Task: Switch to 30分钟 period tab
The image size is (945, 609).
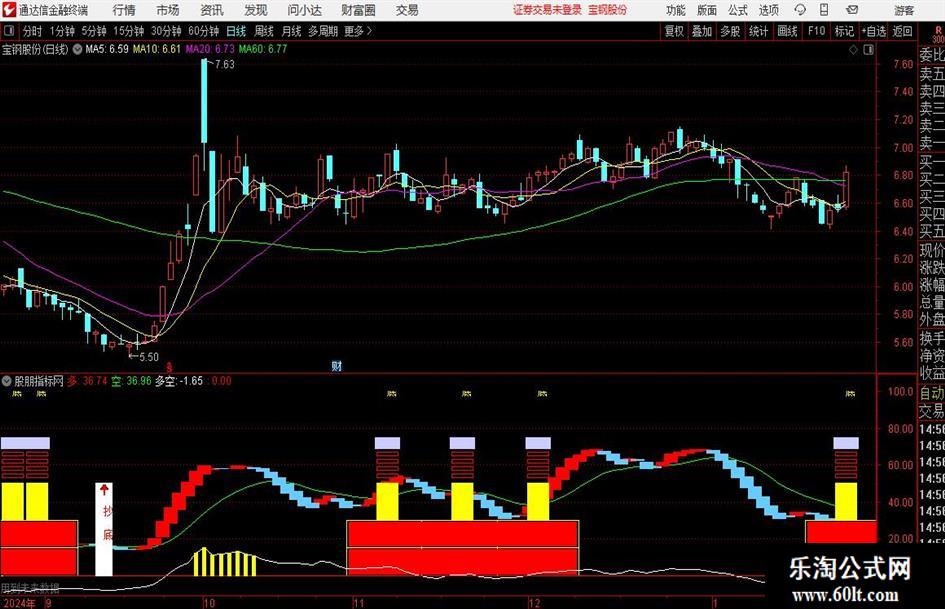Action: pyautogui.click(x=166, y=31)
